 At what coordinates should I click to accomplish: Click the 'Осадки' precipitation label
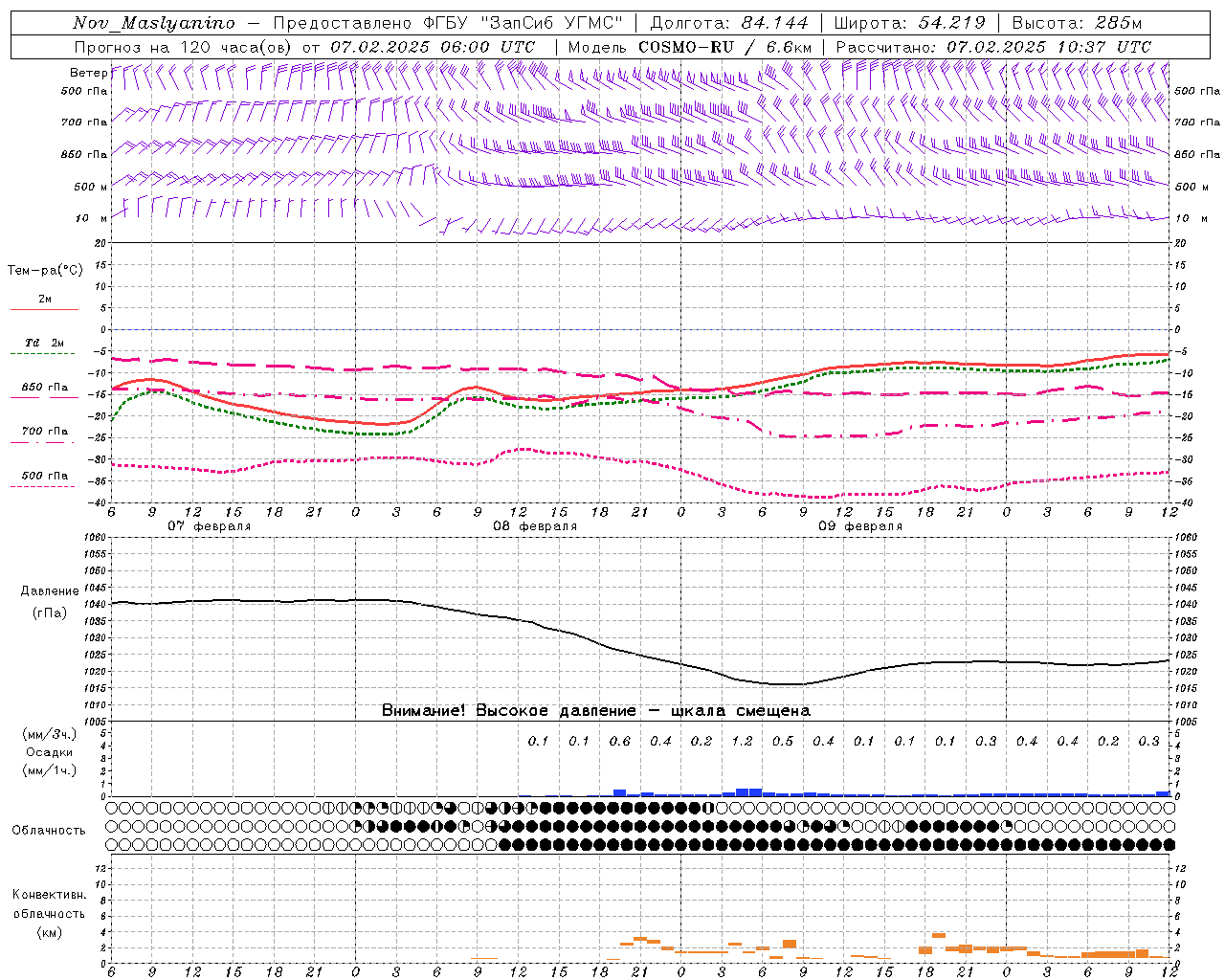click(50, 752)
